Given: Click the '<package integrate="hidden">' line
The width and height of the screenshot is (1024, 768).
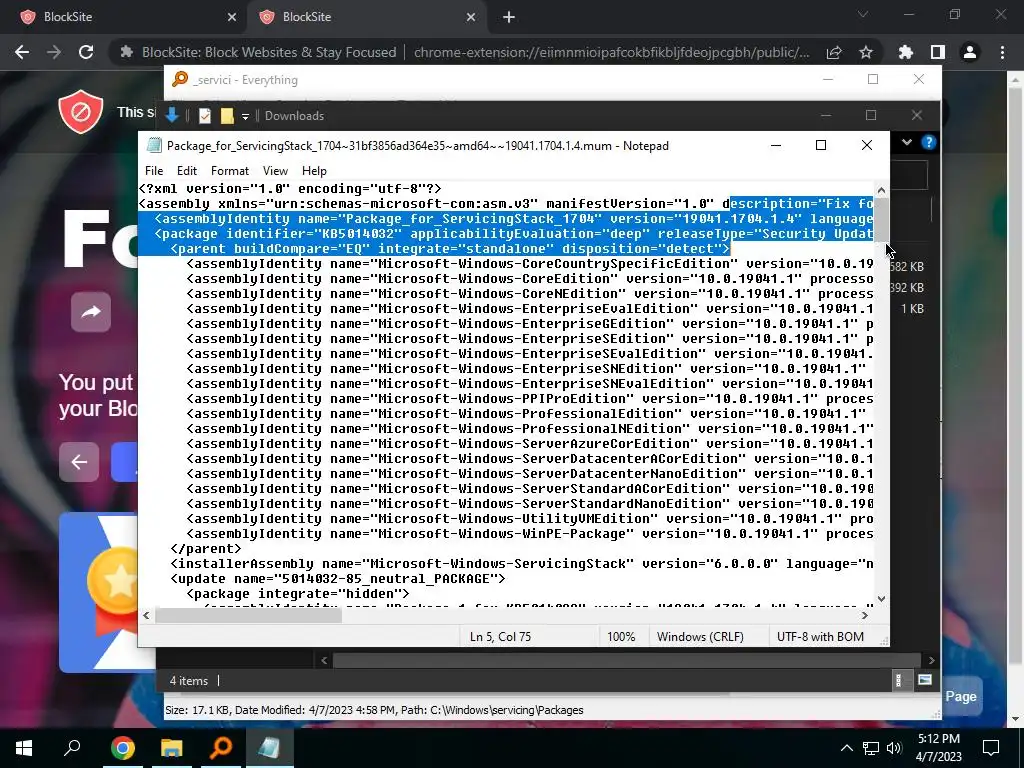Looking at the screenshot, I should [298, 594].
